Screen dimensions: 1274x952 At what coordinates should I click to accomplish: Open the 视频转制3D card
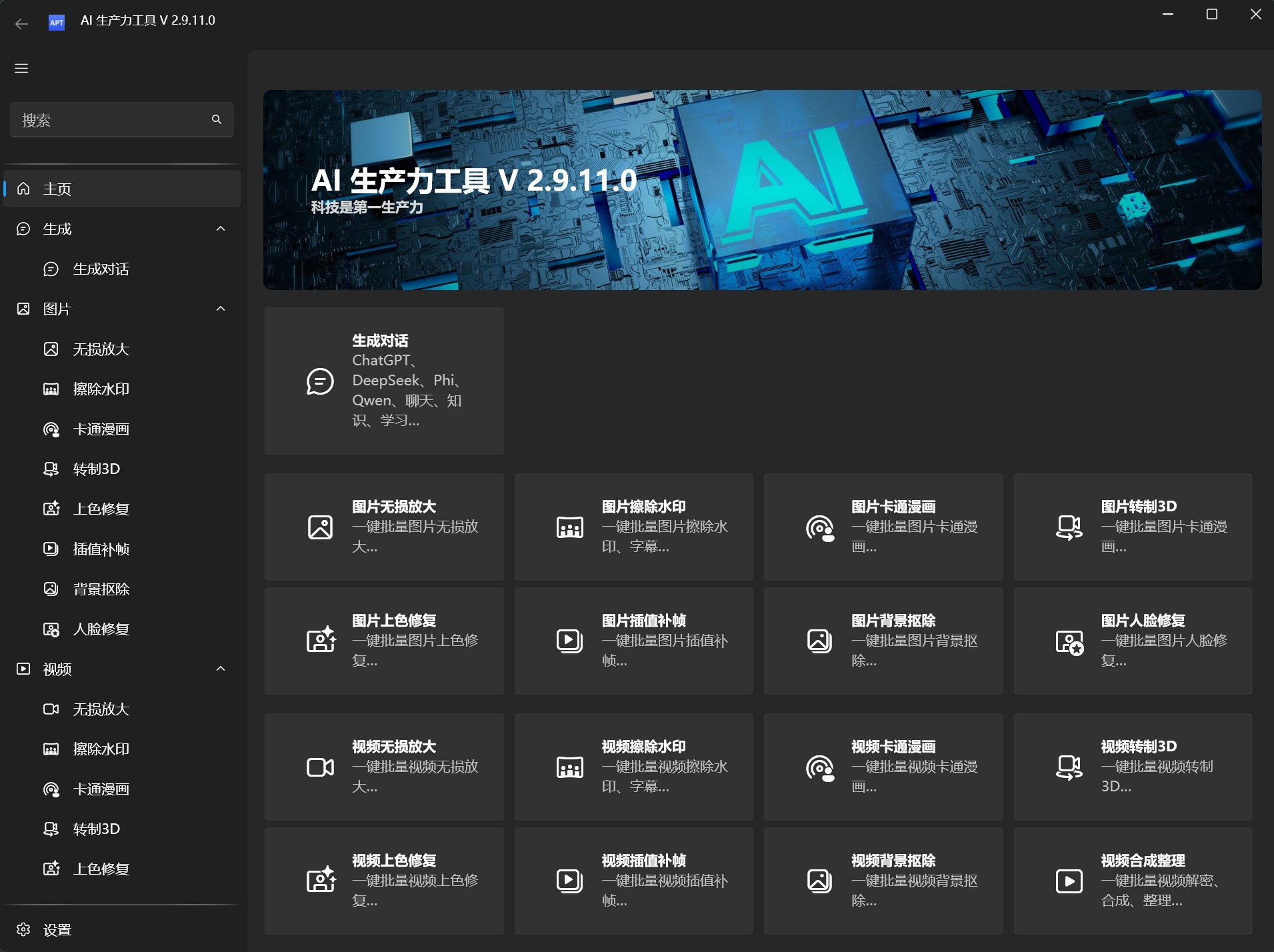[1133, 767]
